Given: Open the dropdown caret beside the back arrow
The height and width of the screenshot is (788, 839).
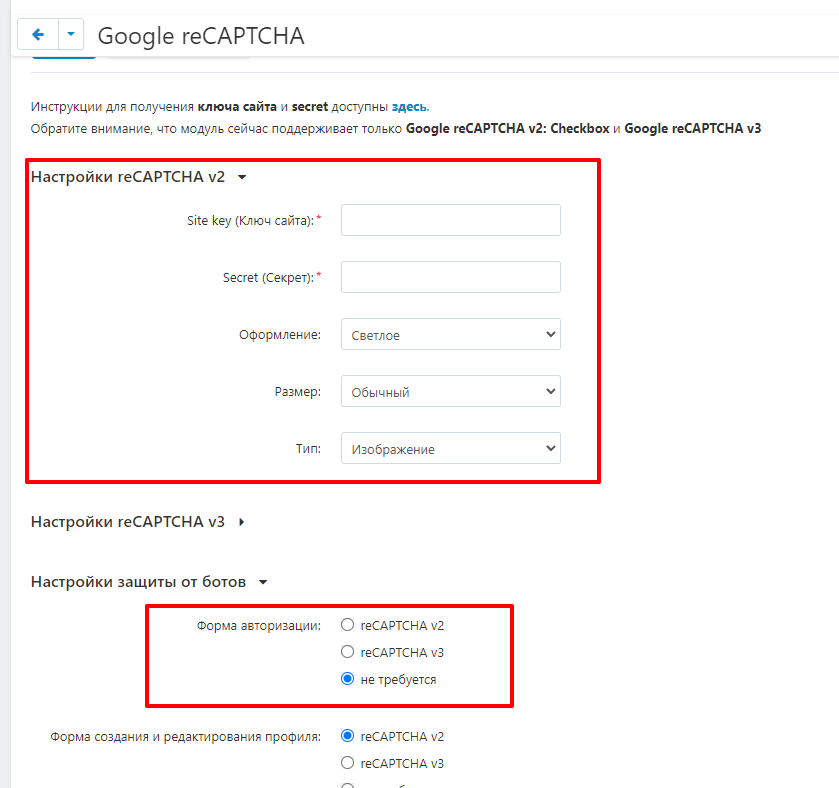Looking at the screenshot, I should (71, 35).
